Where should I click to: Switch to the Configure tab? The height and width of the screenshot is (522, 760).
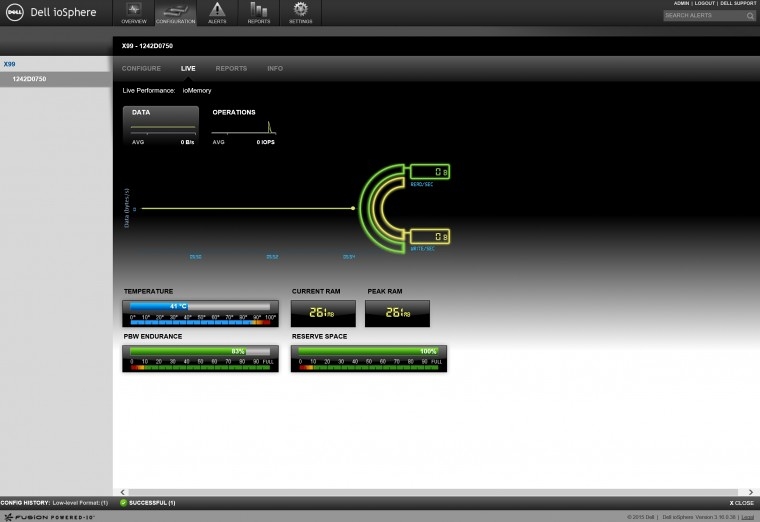tap(141, 68)
